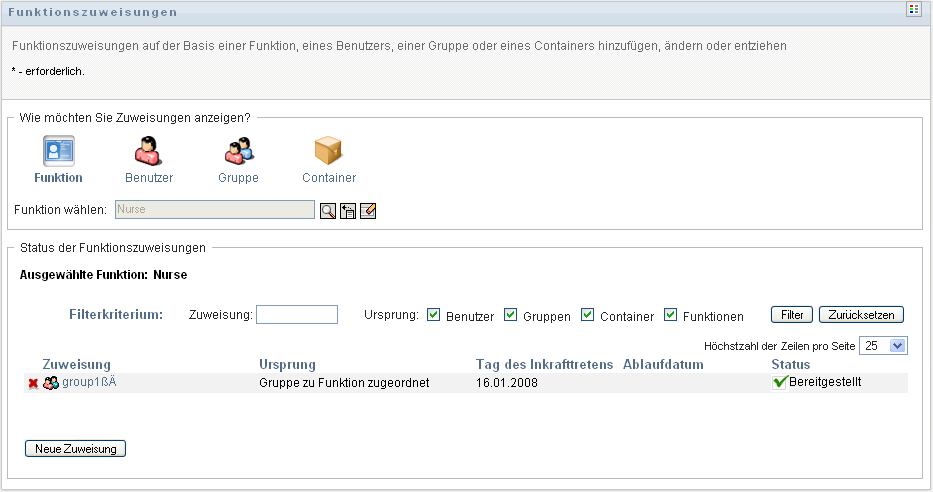Untick the Funktionen origin checkbox

pyautogui.click(x=671, y=315)
